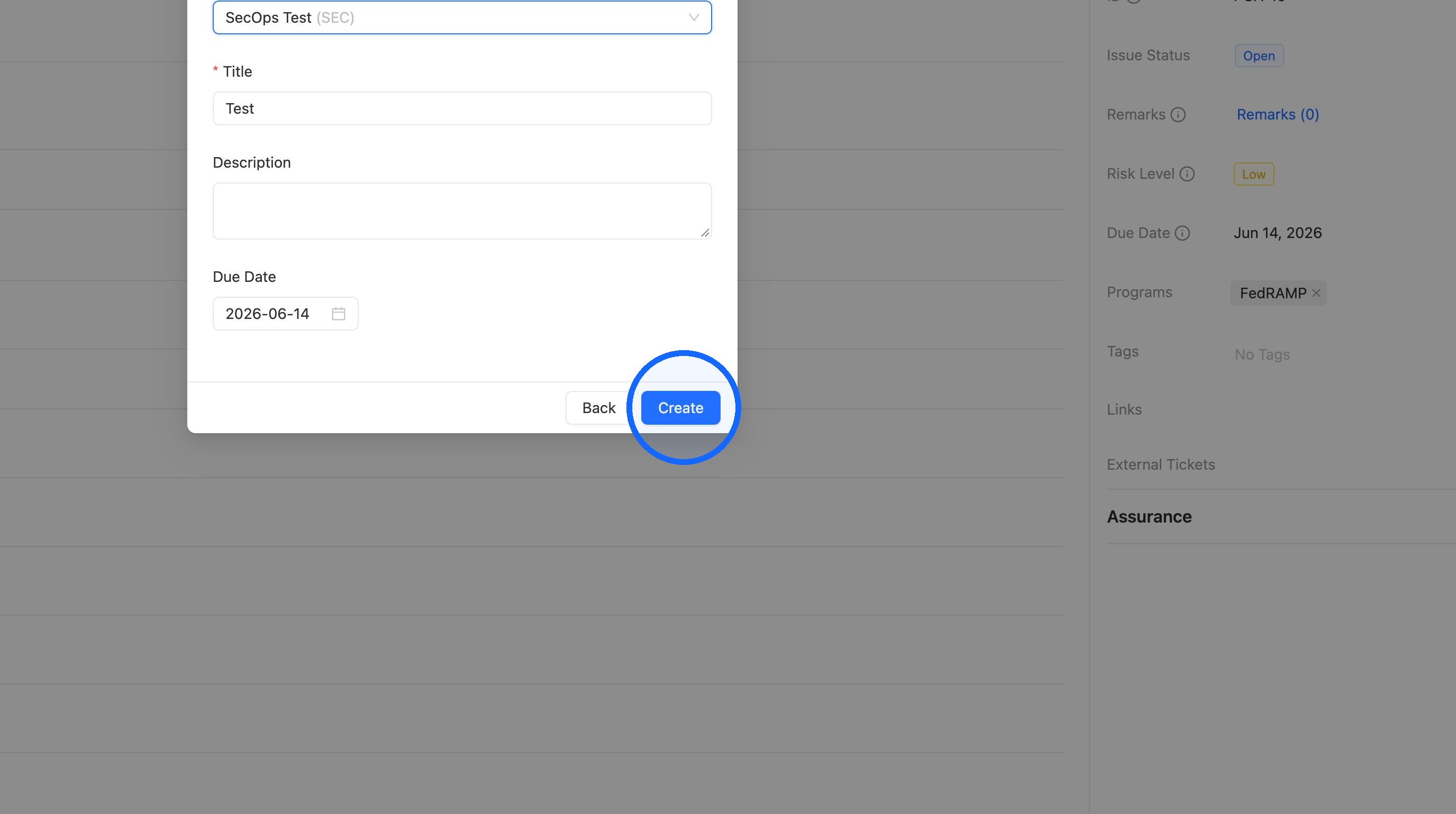Click the Assurance section heading
The image size is (1456, 814).
tap(1149, 517)
